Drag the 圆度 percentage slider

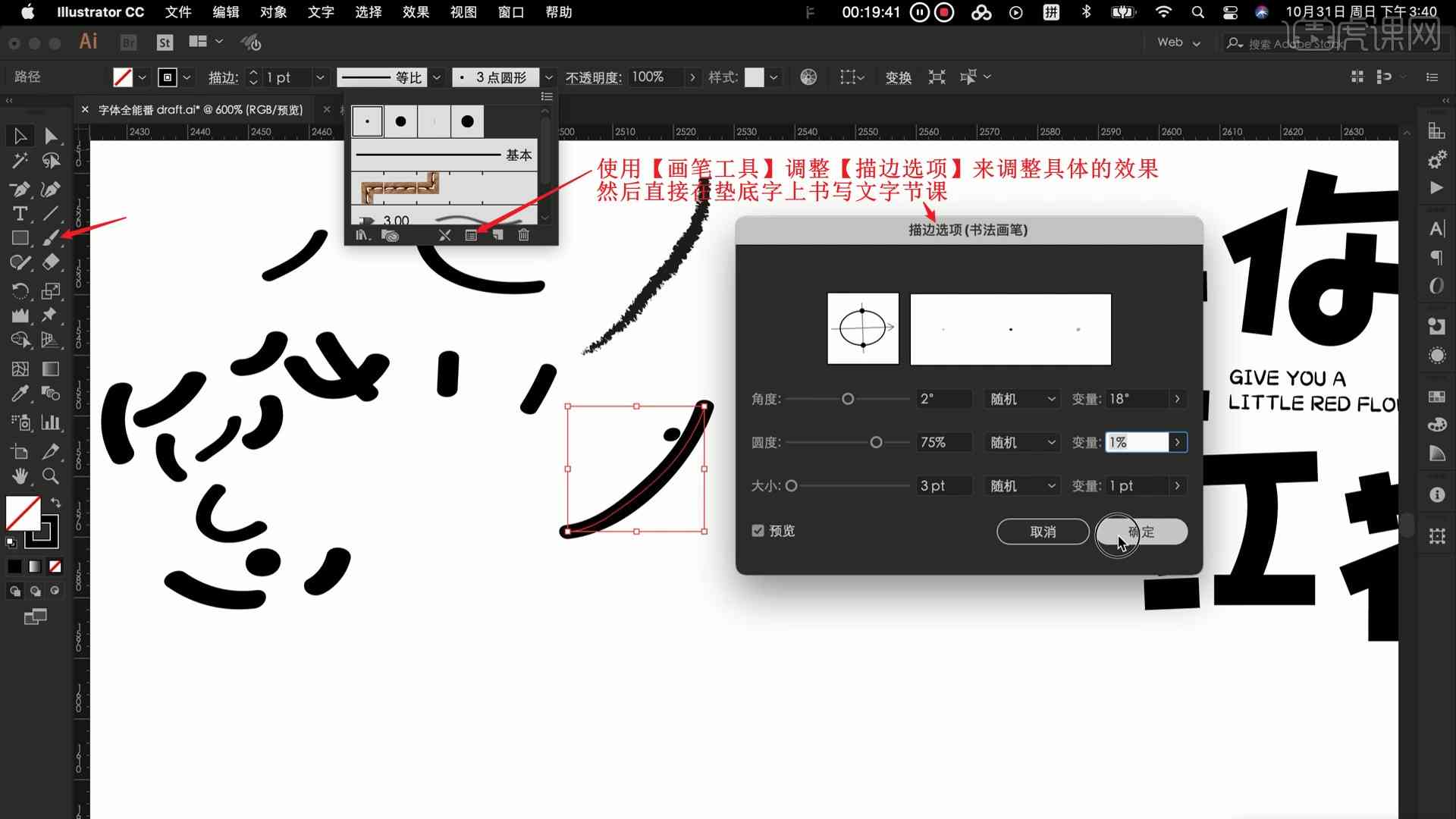point(875,442)
